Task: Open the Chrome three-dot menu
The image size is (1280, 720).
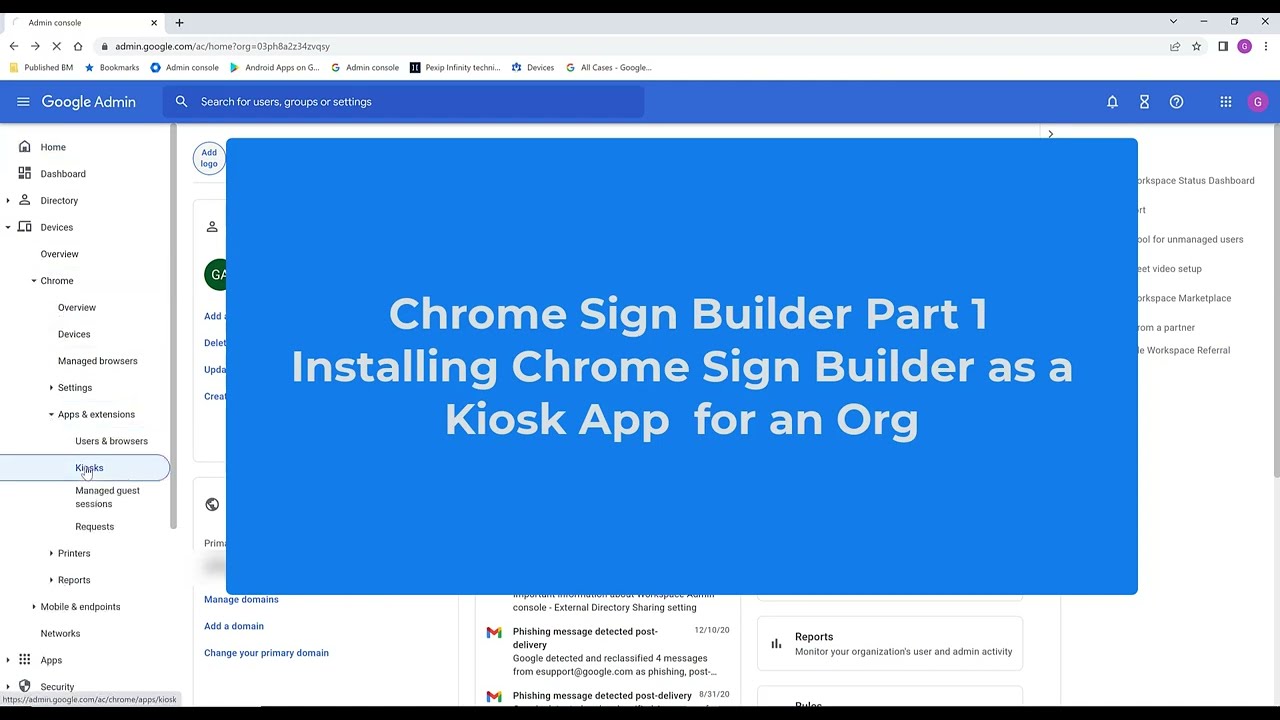Action: (1266, 46)
